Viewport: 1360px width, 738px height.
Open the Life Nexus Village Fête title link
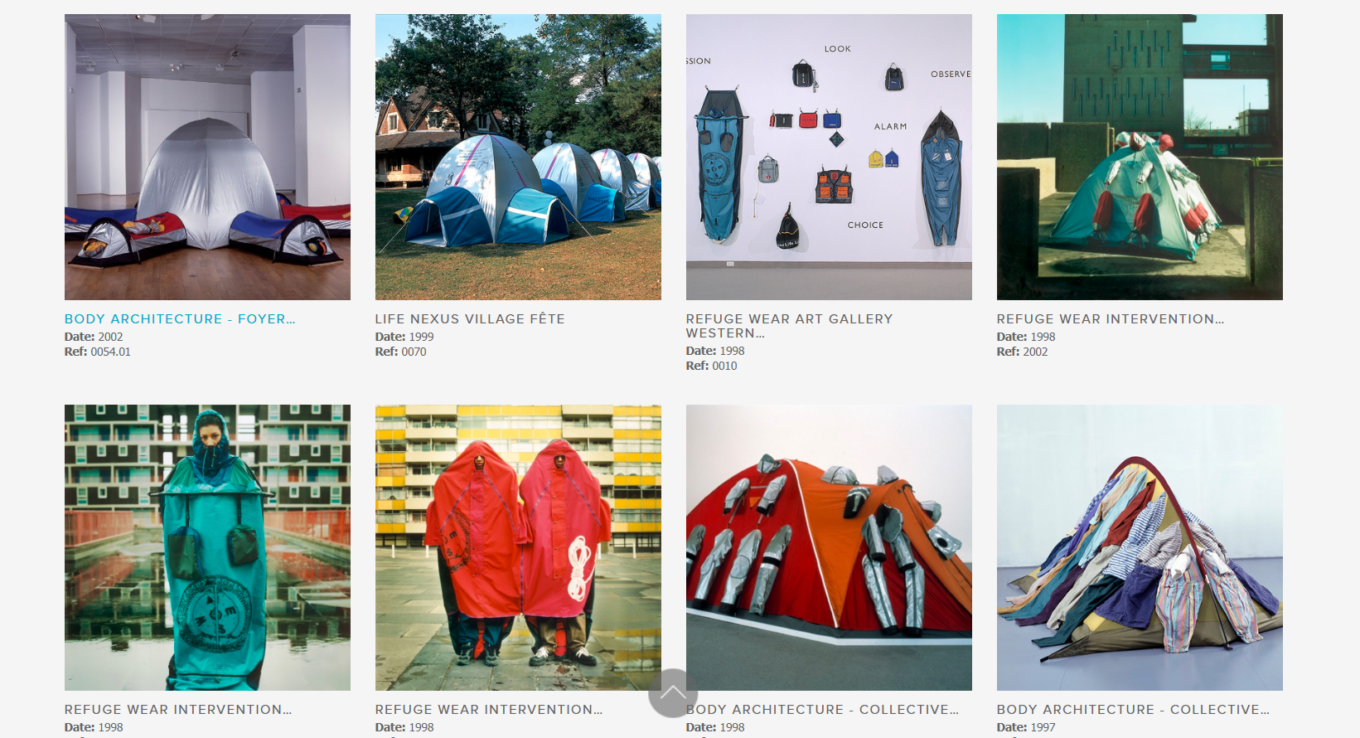(x=470, y=319)
